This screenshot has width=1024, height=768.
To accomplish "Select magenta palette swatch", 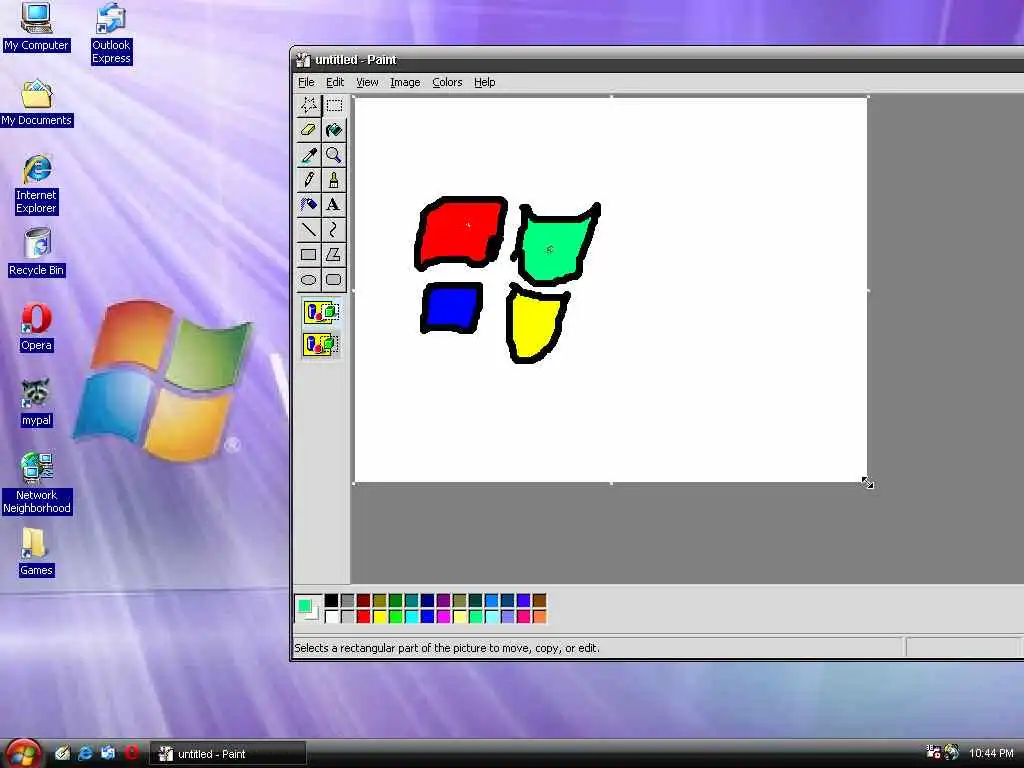I will (x=443, y=616).
